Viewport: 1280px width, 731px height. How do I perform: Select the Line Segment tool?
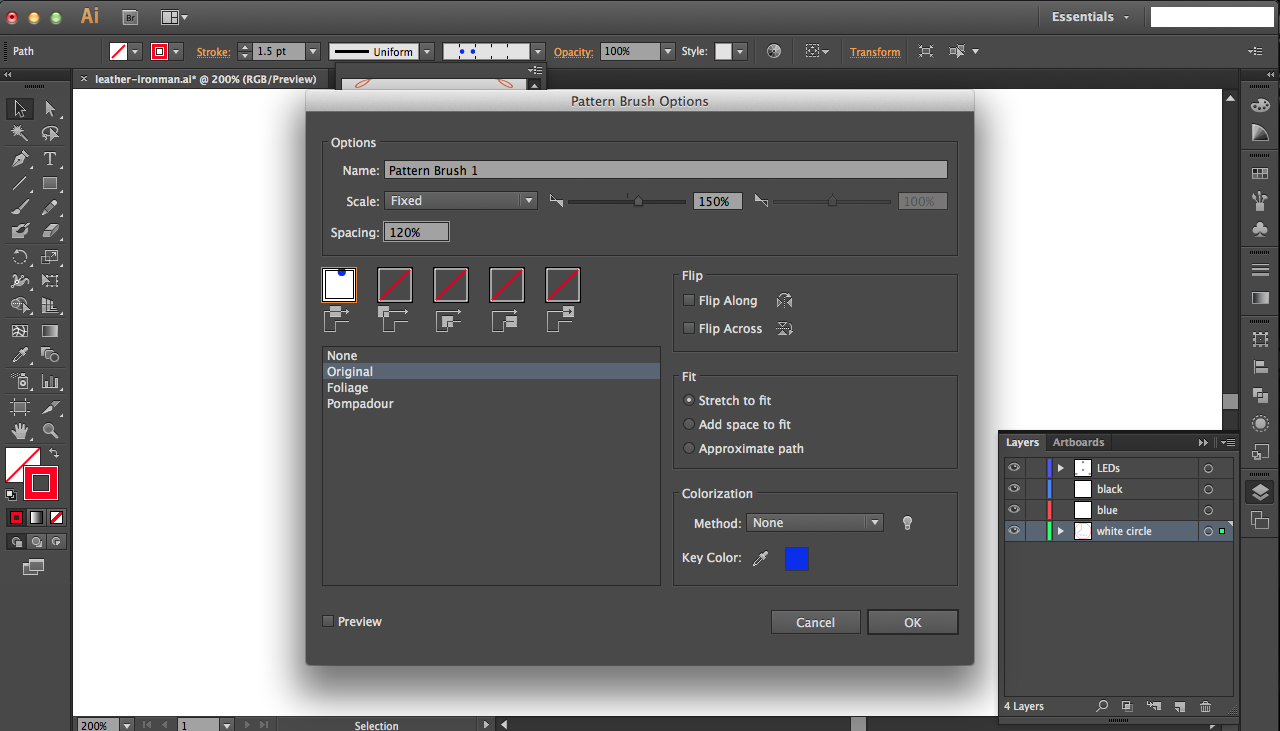pyautogui.click(x=19, y=183)
